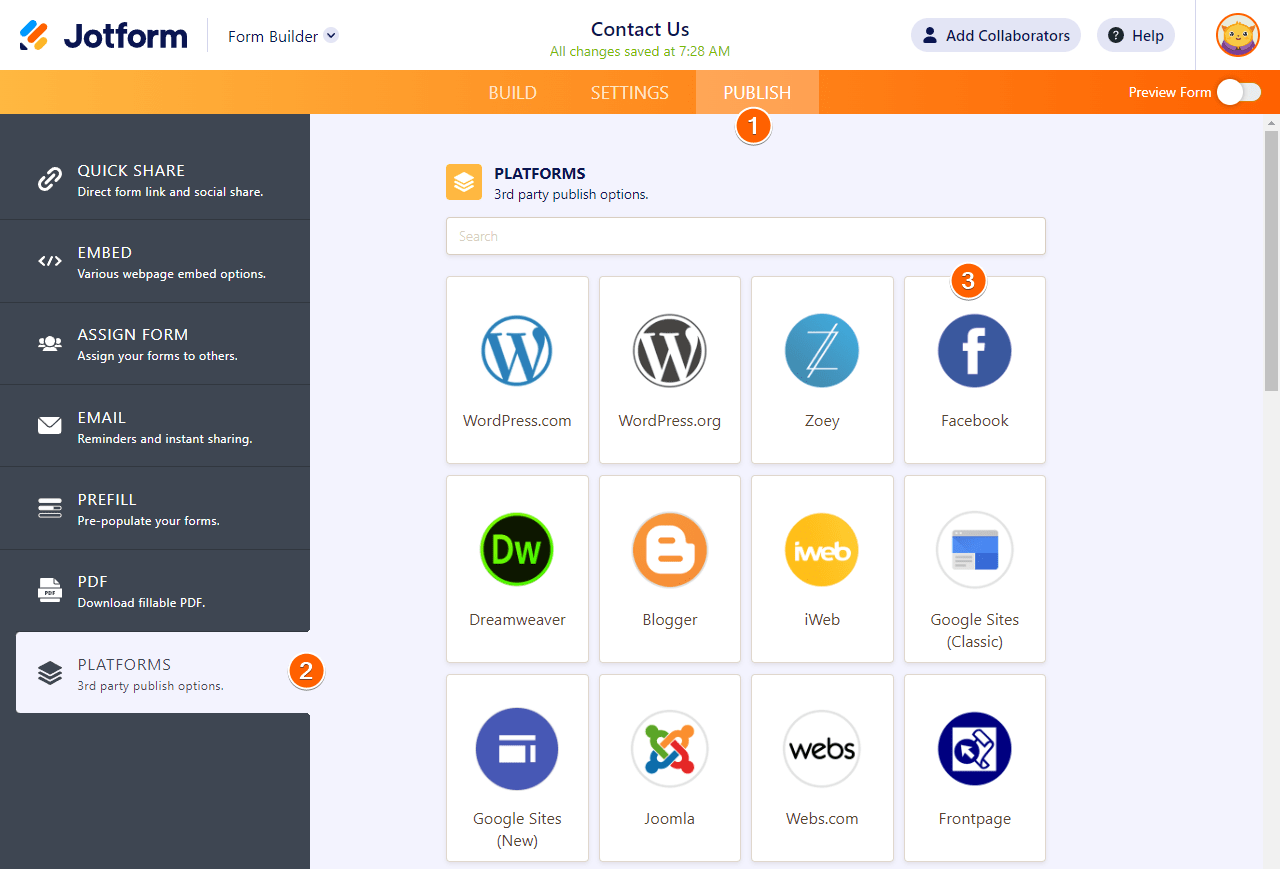Click the Jotform logo
The height and width of the screenshot is (869, 1280).
tap(104, 36)
